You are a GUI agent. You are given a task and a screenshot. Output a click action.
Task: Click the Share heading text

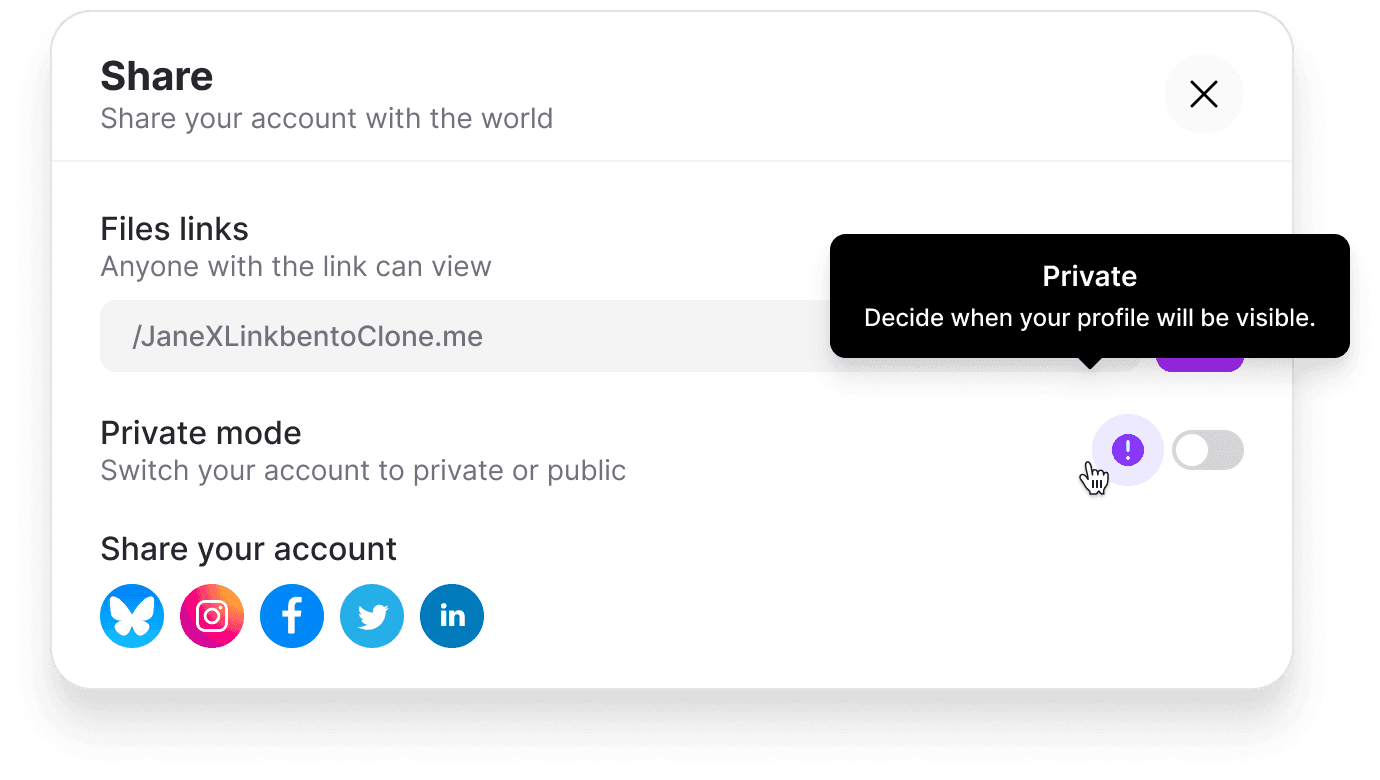(x=156, y=75)
